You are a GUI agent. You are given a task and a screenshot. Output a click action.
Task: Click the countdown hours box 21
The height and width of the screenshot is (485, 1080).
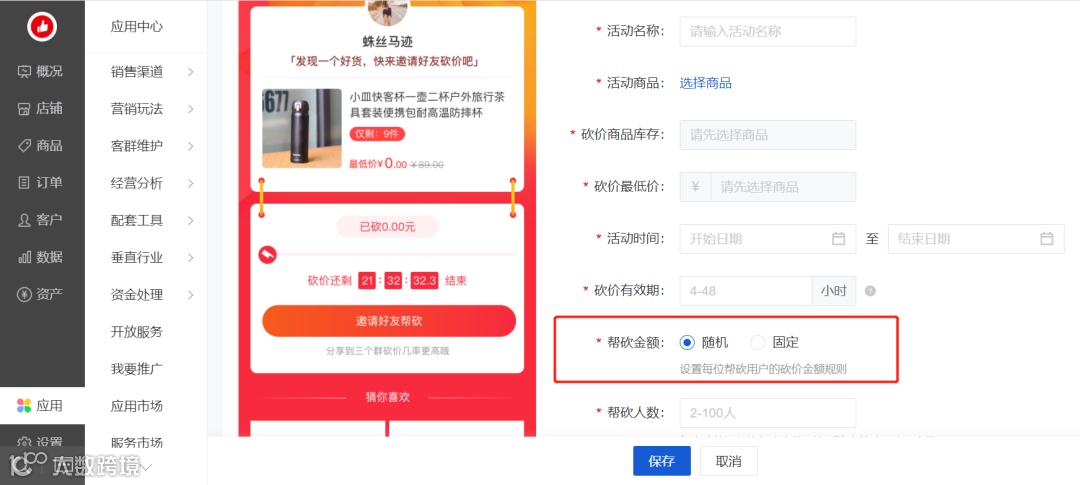(x=368, y=281)
